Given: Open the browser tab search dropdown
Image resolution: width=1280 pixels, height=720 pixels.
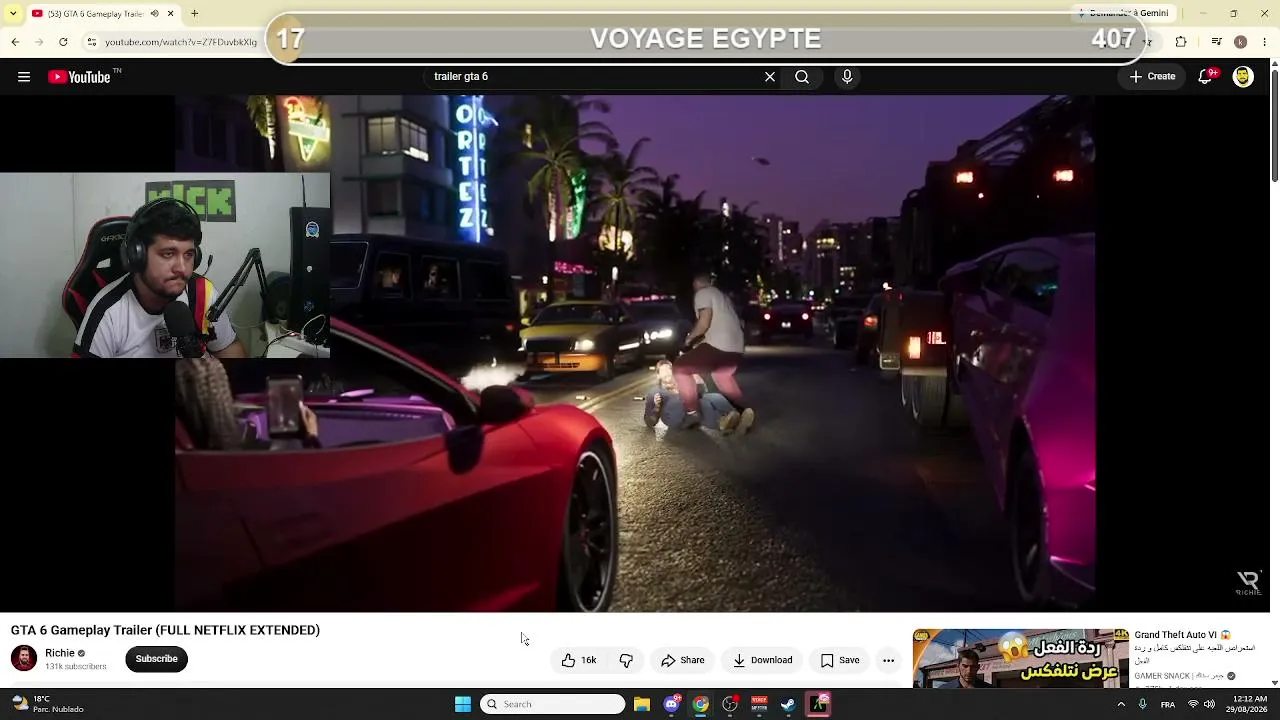Looking at the screenshot, I should click(x=12, y=14).
